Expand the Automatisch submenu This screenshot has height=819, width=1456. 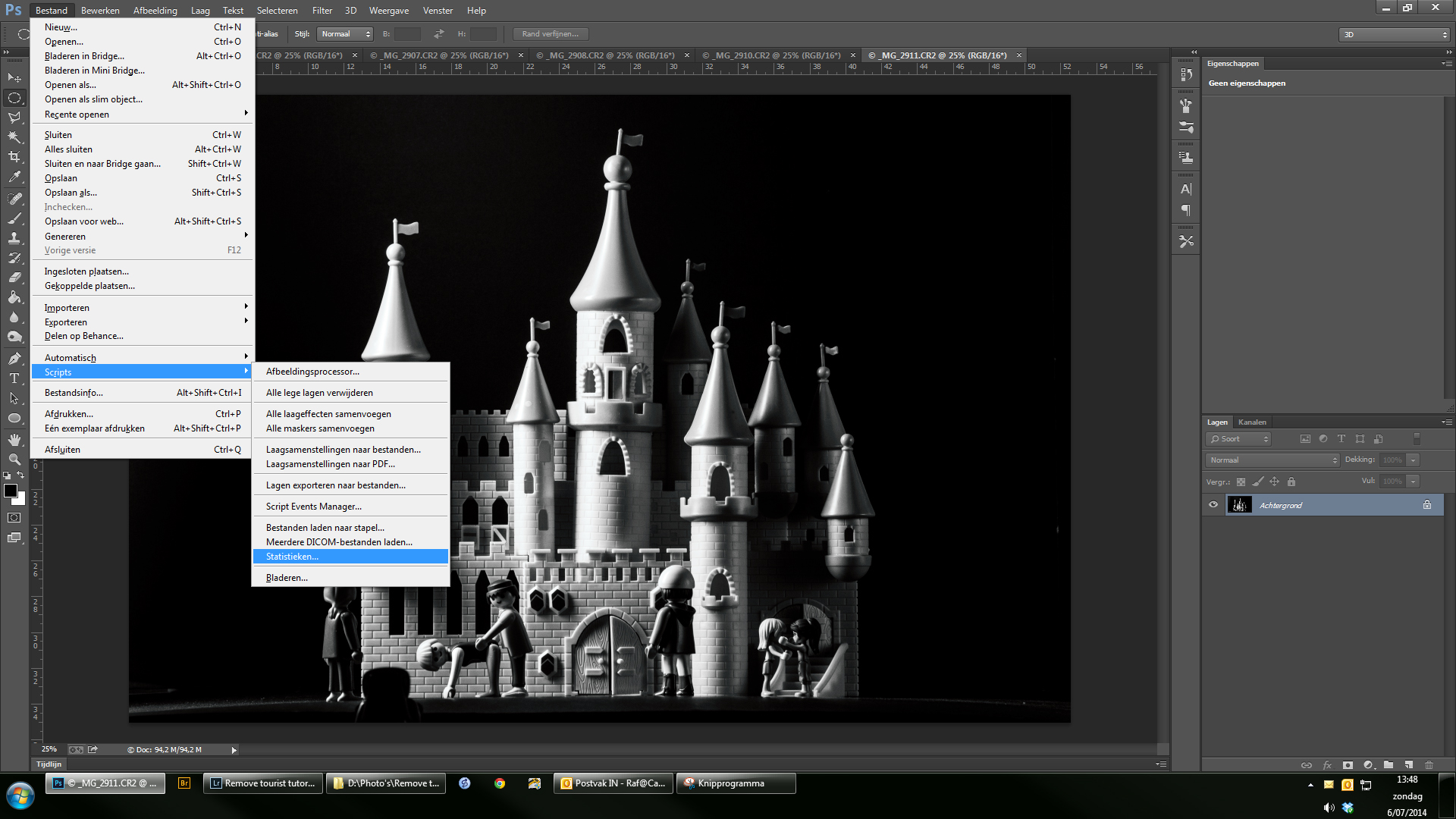[143, 358]
